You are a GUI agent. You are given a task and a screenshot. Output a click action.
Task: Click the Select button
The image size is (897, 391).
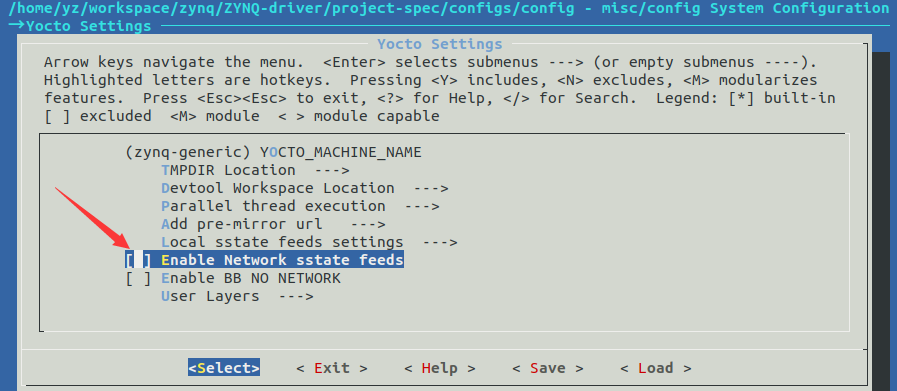[224, 368]
